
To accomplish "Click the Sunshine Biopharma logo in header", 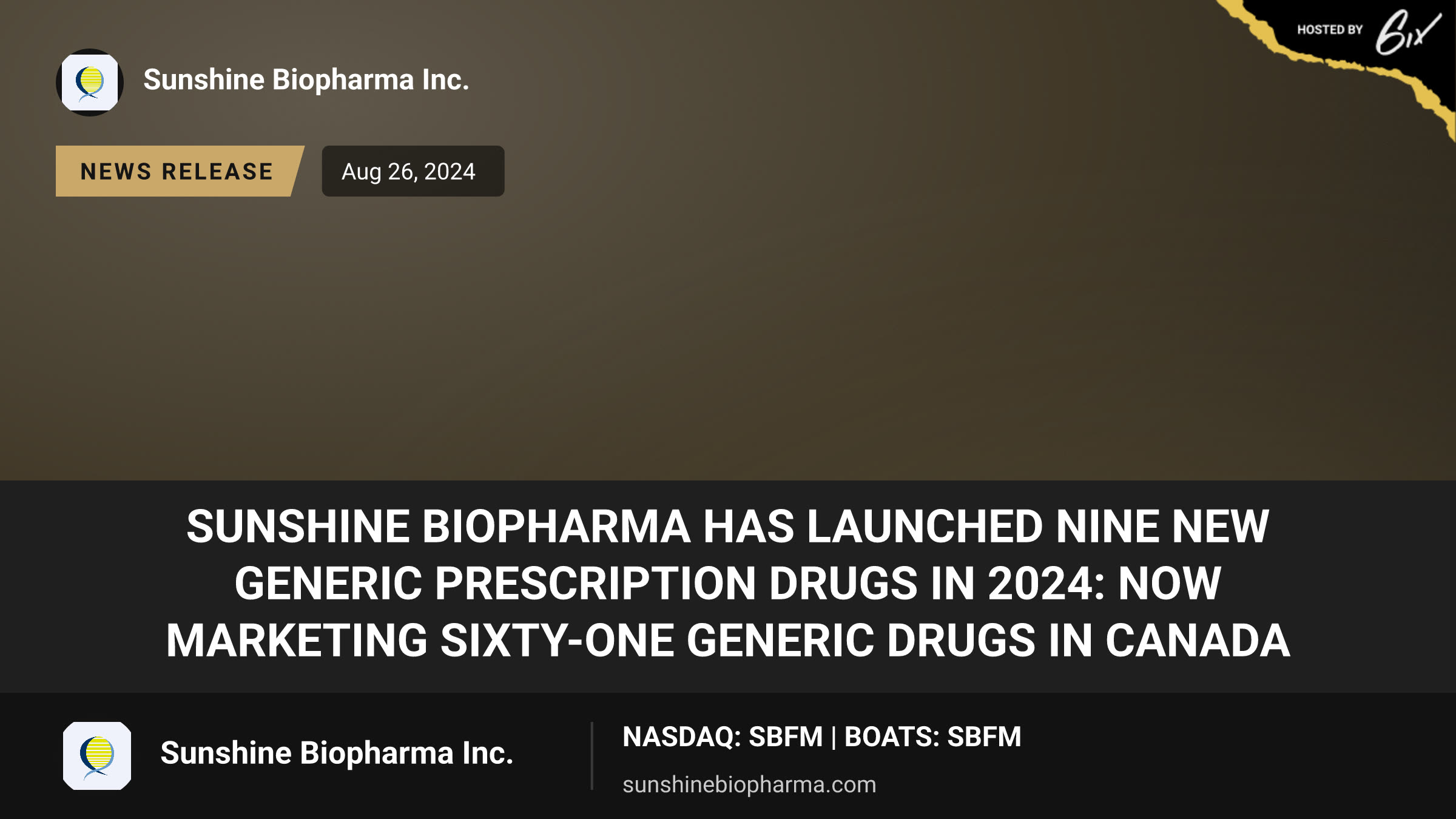I will point(90,83).
